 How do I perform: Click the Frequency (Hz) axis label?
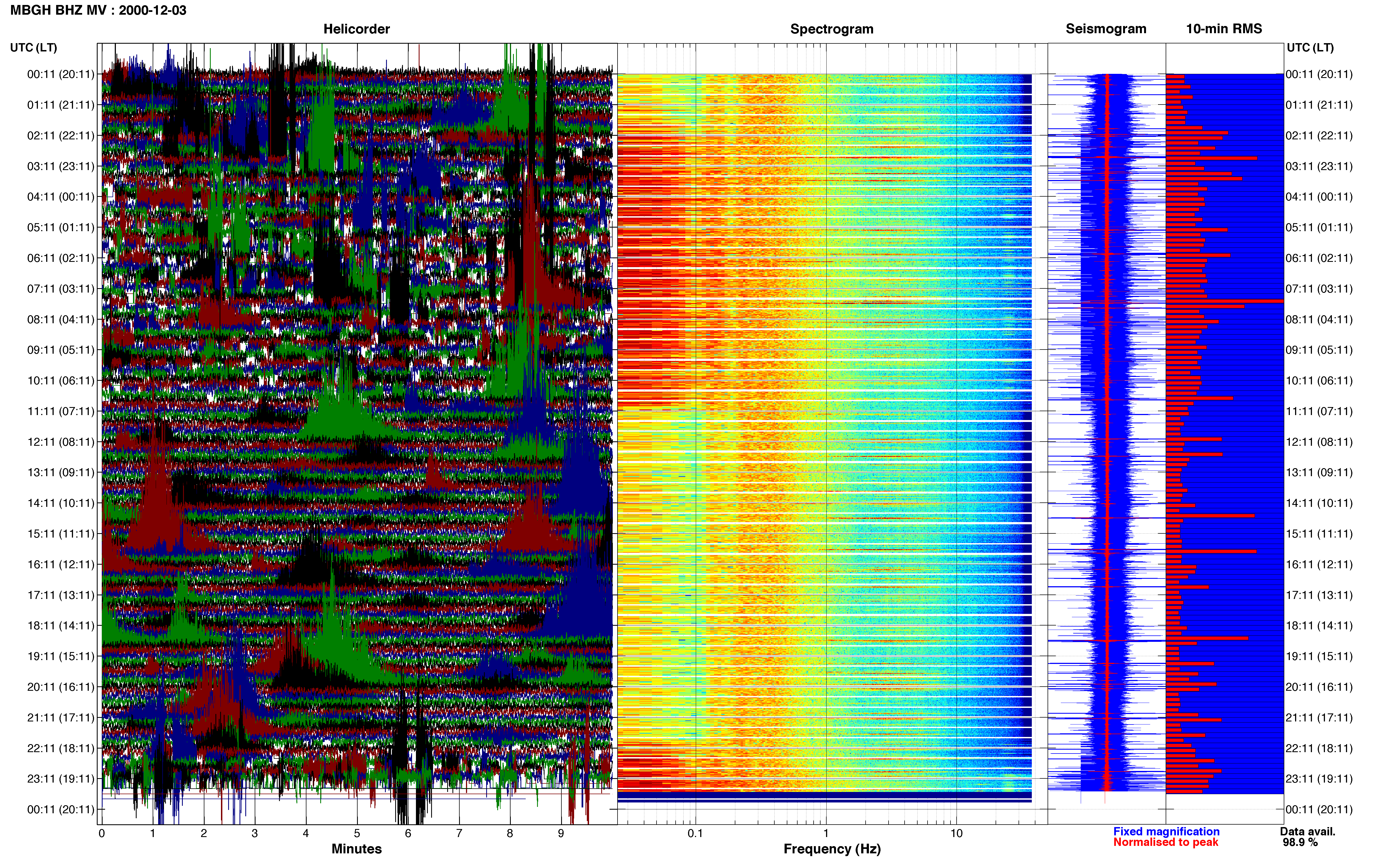832,848
